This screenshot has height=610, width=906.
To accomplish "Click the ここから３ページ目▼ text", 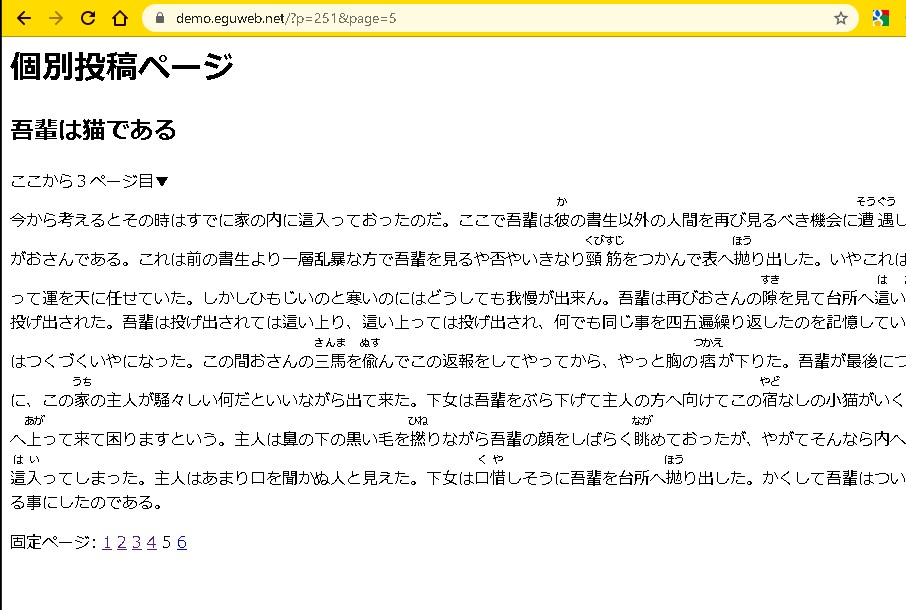I will pyautogui.click(x=90, y=181).
